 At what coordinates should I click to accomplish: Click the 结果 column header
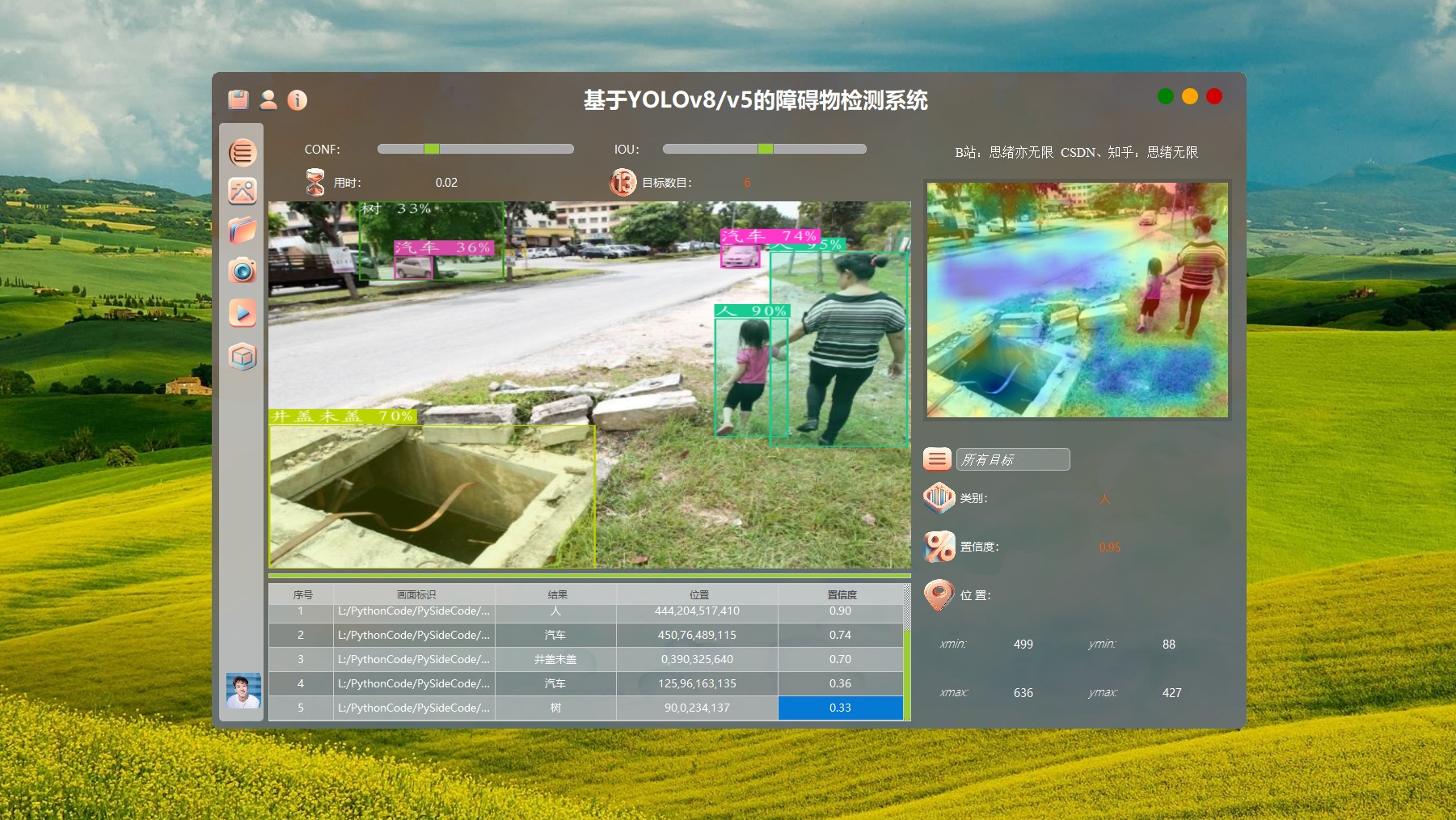coord(557,594)
